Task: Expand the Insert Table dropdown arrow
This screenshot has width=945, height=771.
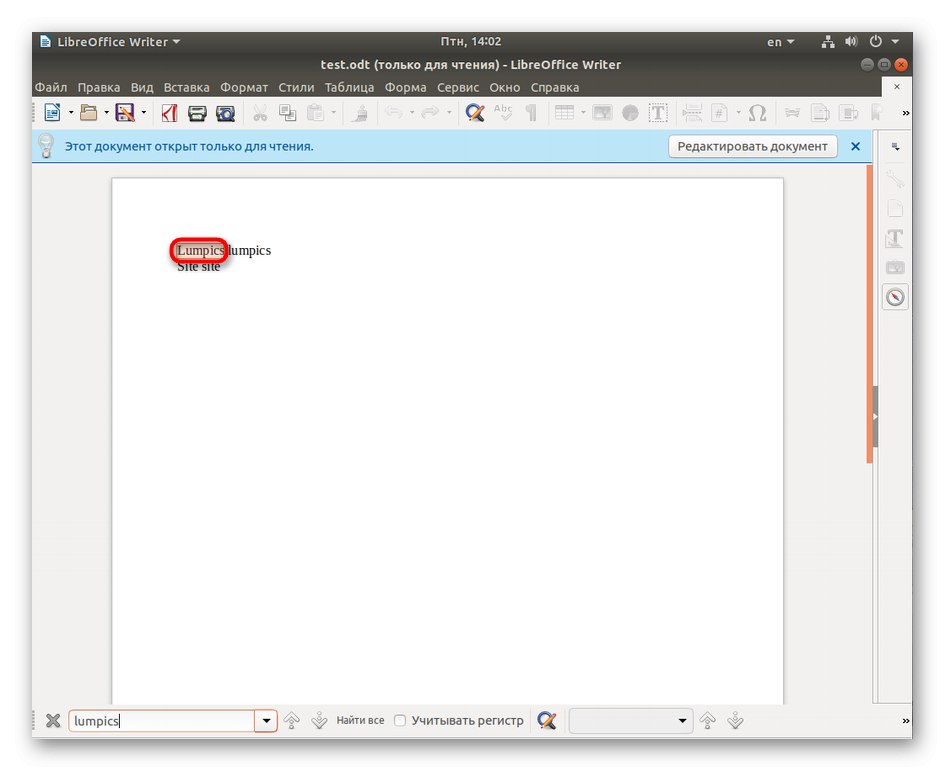Action: 583,113
